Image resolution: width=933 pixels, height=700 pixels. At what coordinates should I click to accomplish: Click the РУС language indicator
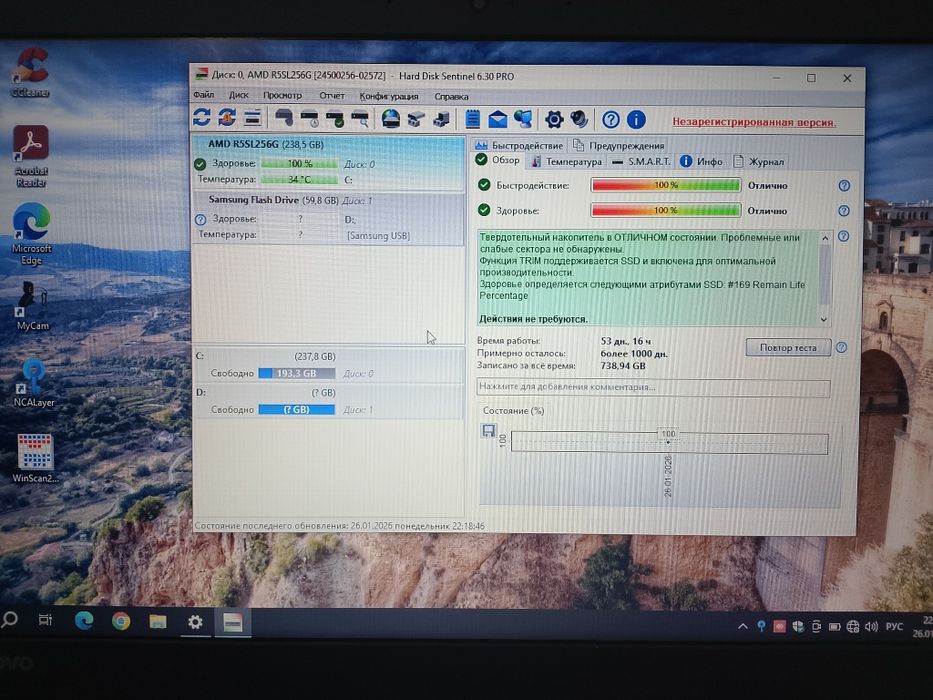click(x=894, y=626)
